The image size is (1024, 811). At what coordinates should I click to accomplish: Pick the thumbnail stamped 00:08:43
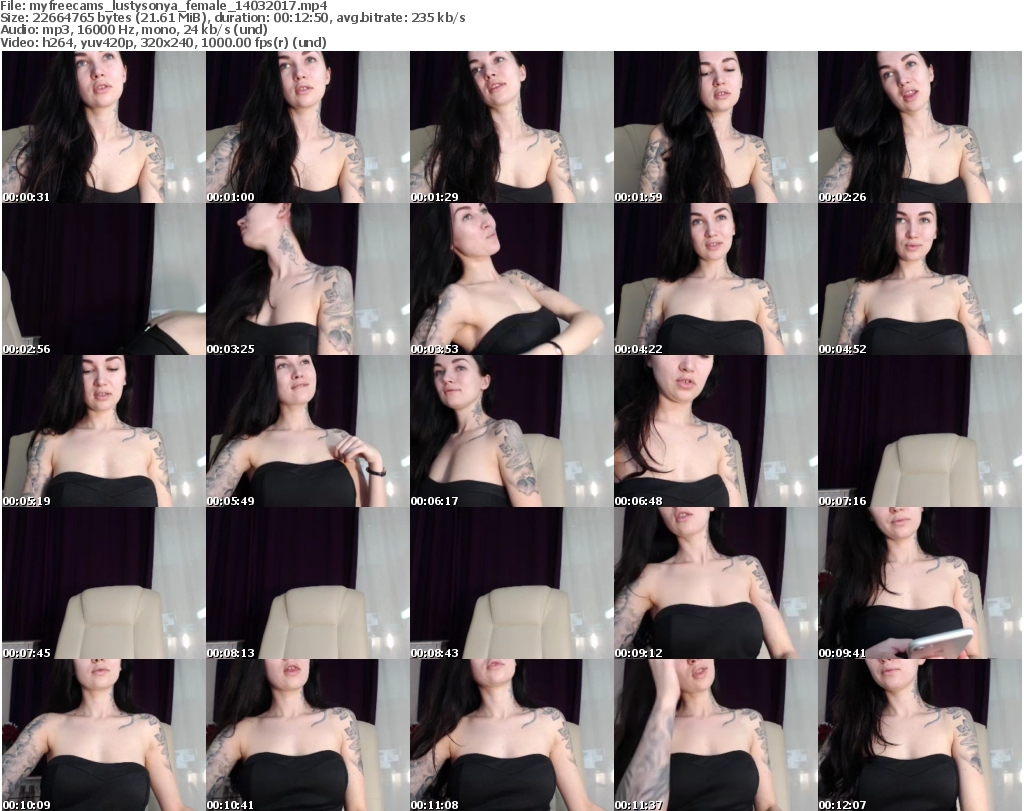click(511, 584)
